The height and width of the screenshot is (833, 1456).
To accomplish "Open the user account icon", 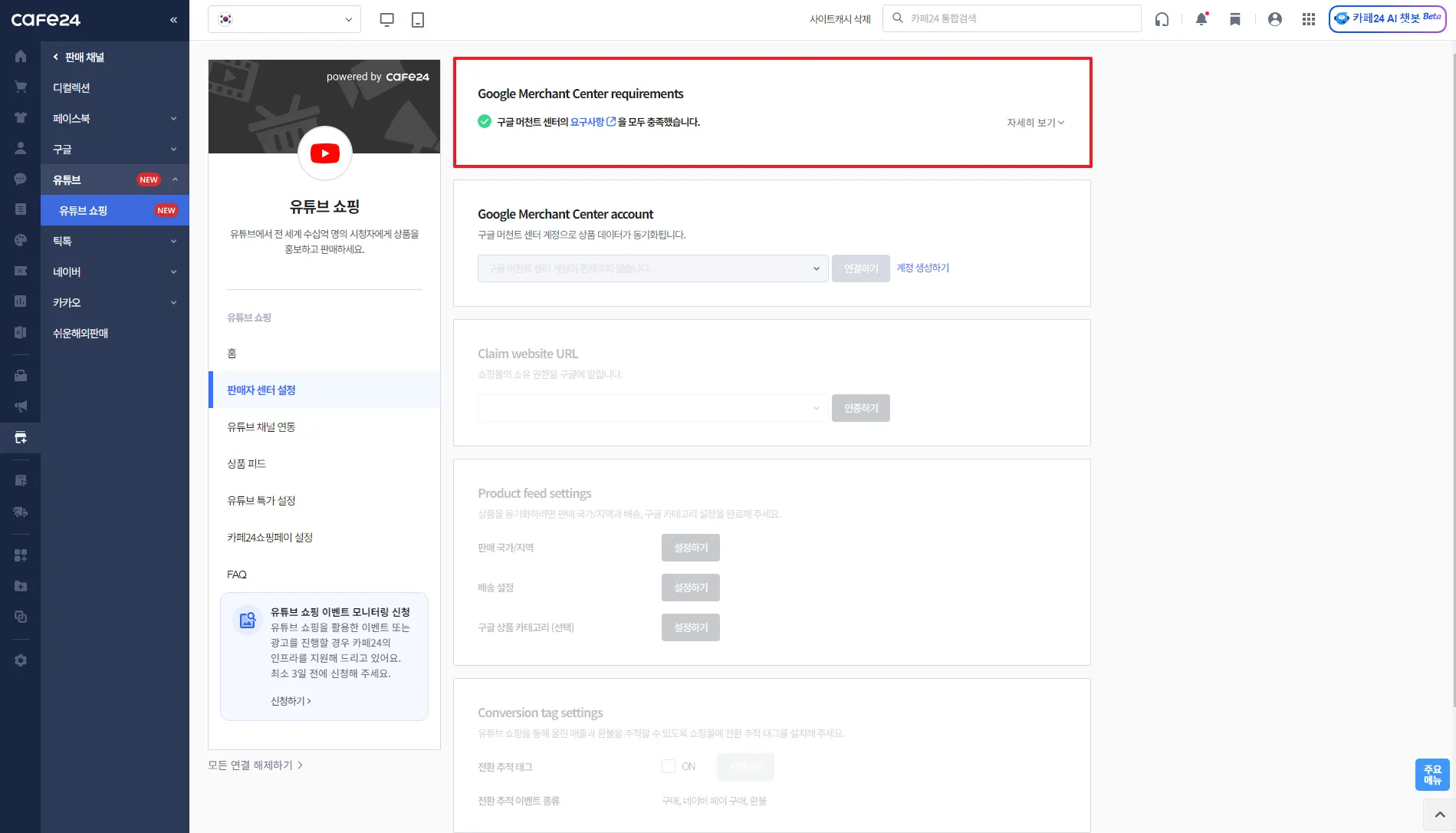I will point(1275,19).
